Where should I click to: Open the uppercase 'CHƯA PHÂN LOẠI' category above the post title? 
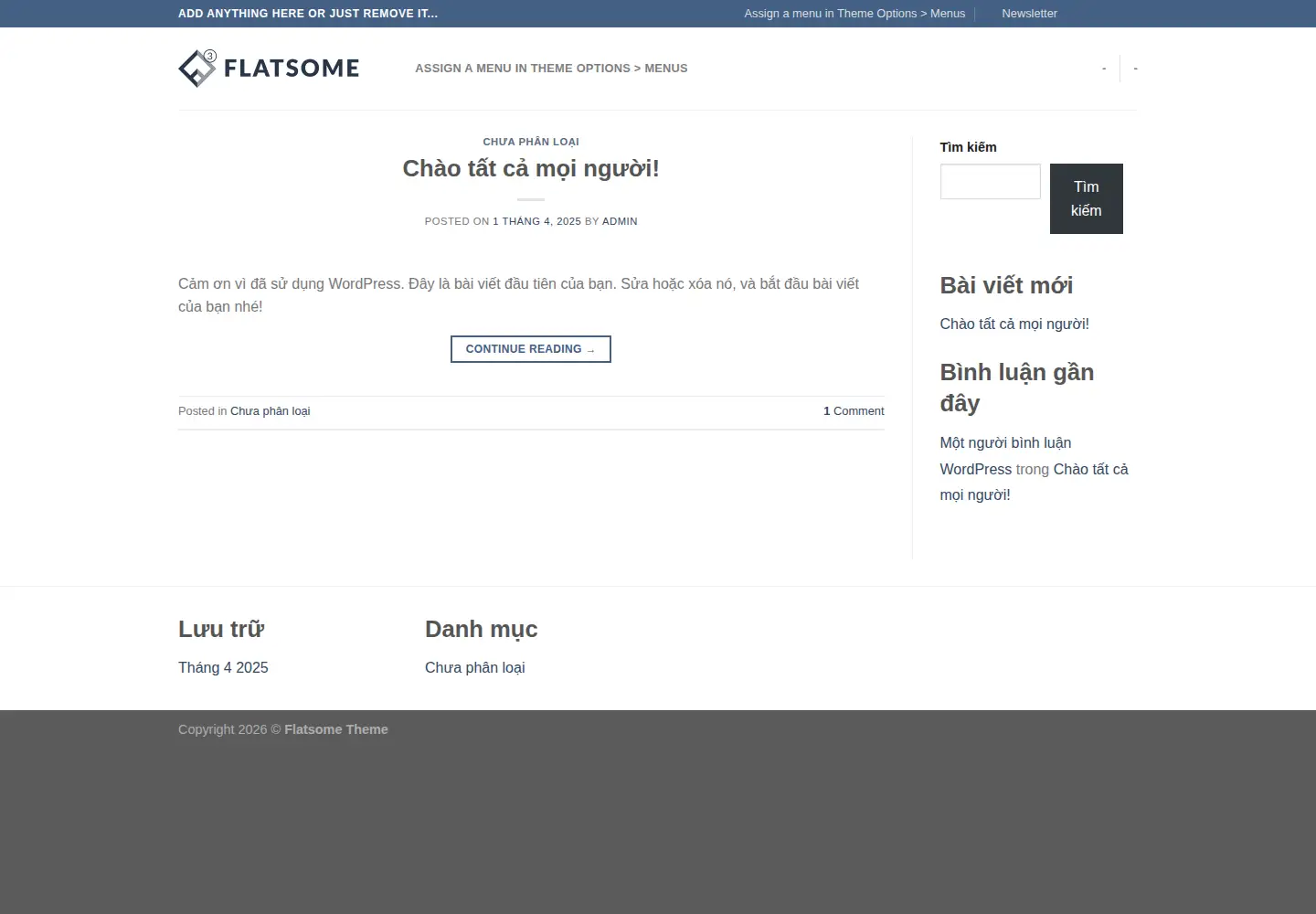click(x=531, y=142)
